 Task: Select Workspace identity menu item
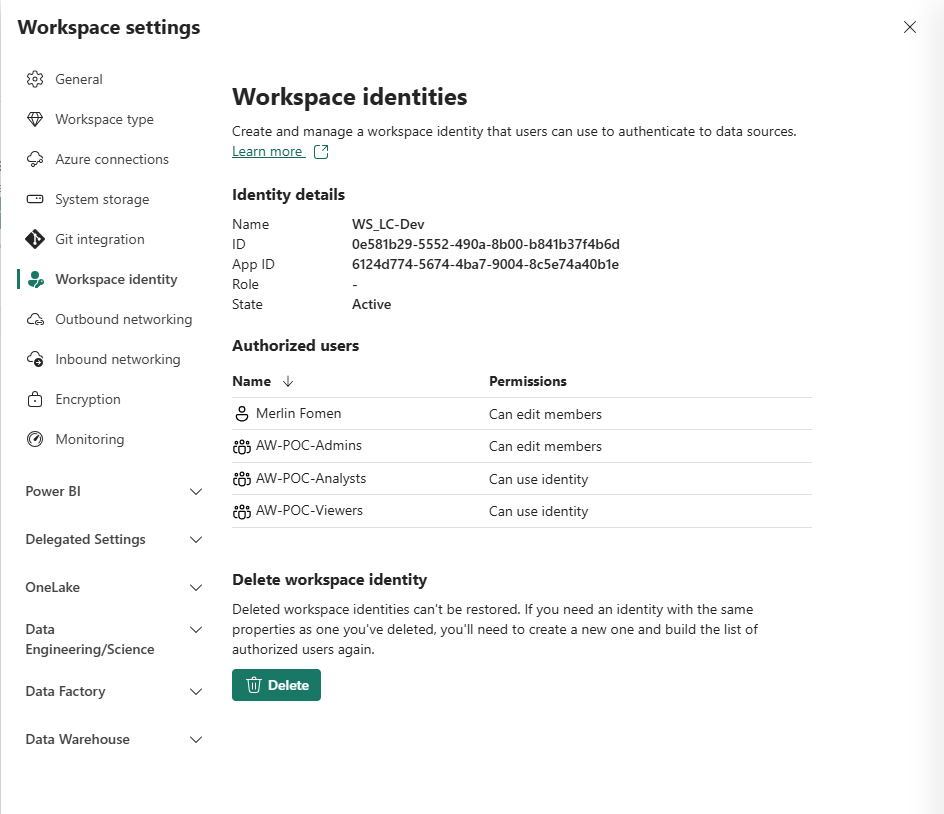(116, 279)
